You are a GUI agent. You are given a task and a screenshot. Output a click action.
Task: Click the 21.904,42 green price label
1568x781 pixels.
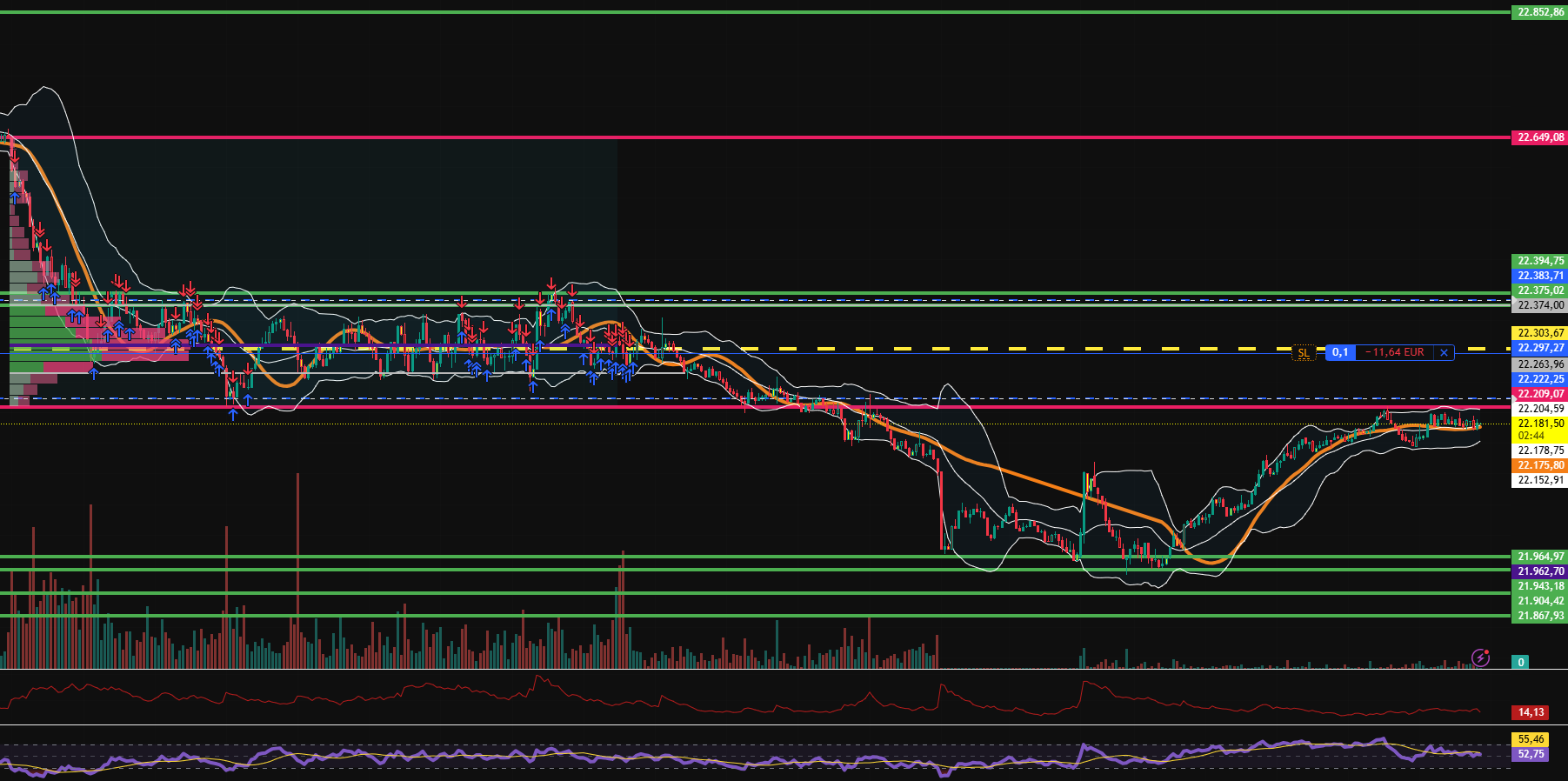pyautogui.click(x=1540, y=601)
